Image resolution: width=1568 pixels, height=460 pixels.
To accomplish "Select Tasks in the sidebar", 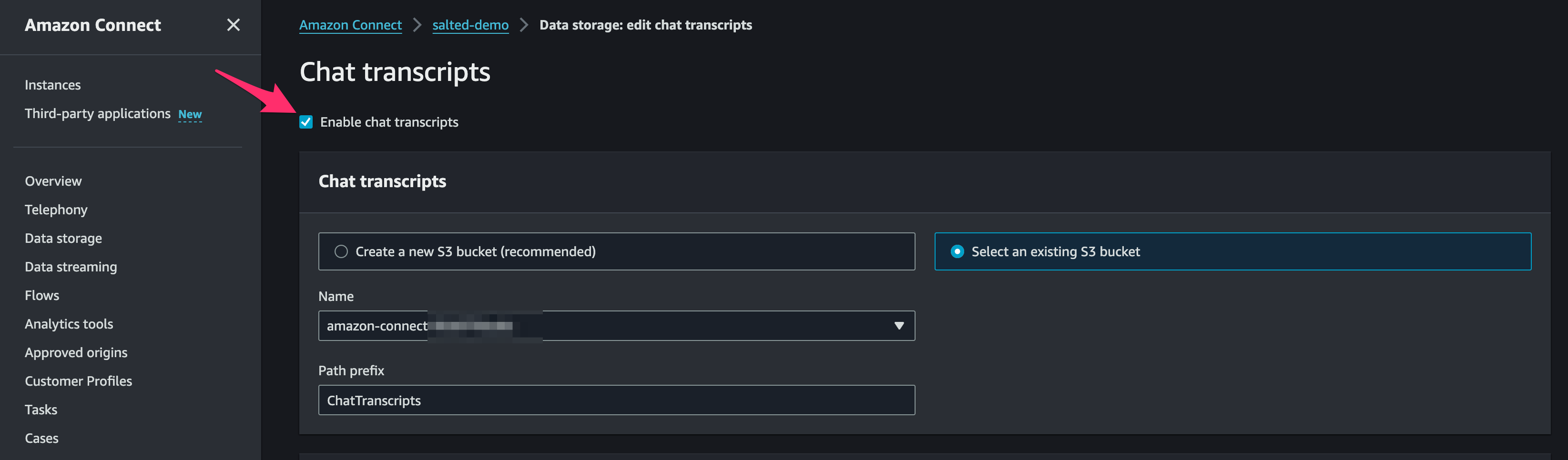I will pos(41,410).
